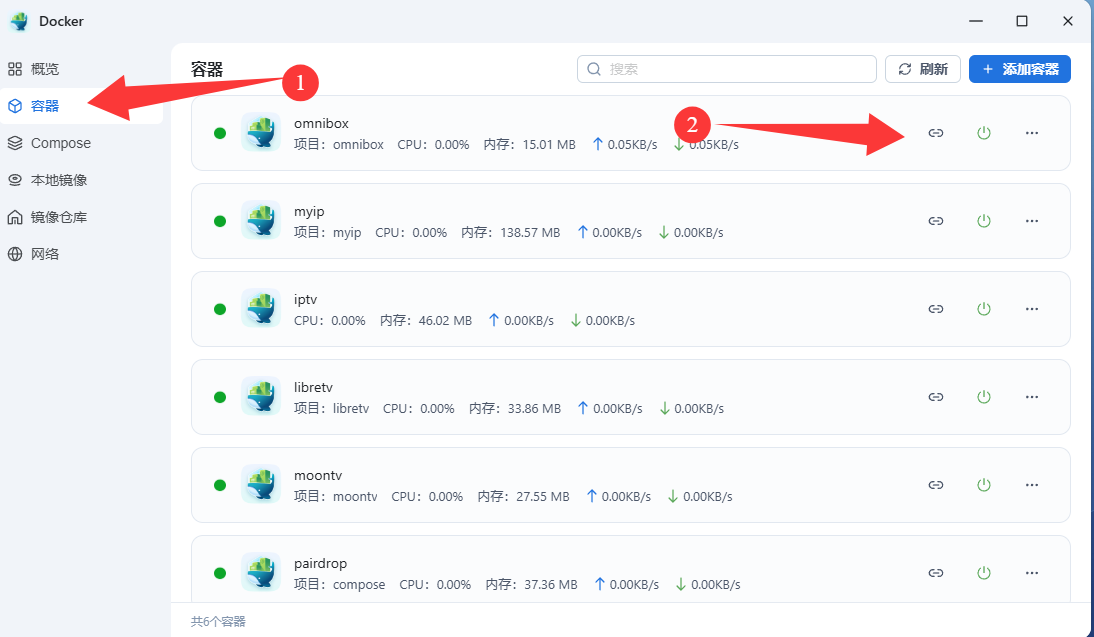Open the link icon for myip container
Viewport: 1094px width, 637px height.
(936, 220)
